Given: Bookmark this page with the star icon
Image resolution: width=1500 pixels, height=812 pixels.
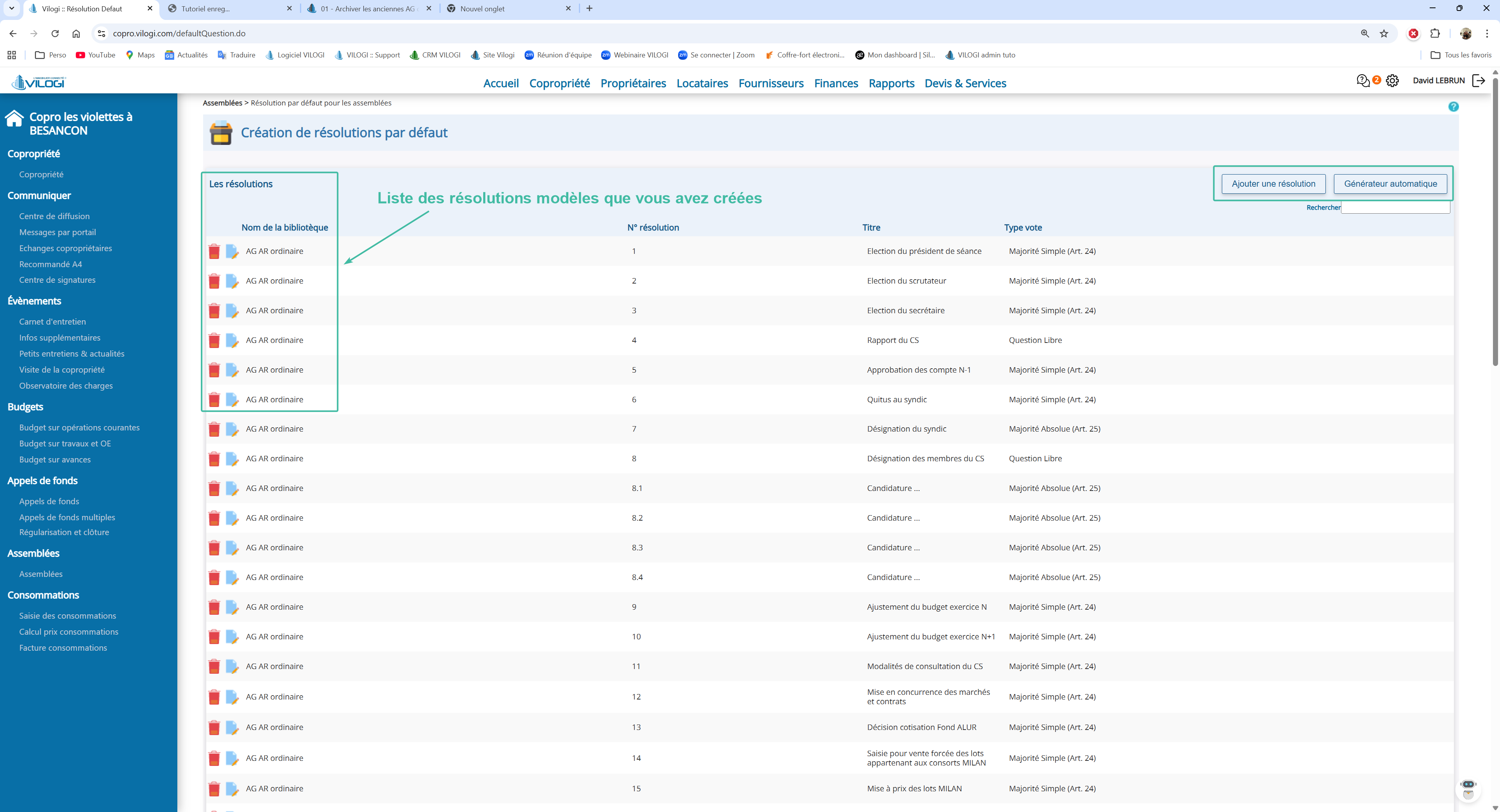Looking at the screenshot, I should tap(1384, 33).
